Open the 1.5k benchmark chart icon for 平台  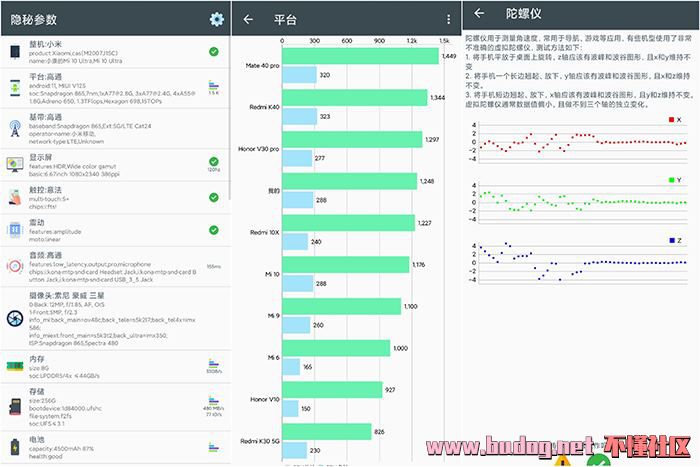[214, 87]
